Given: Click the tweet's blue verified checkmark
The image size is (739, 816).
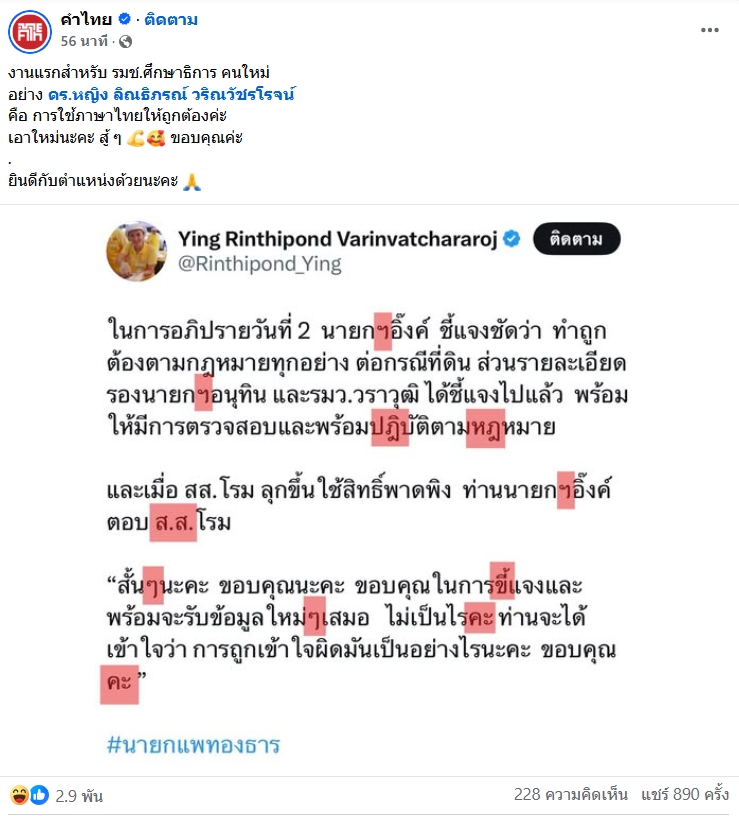Looking at the screenshot, I should pos(512,238).
